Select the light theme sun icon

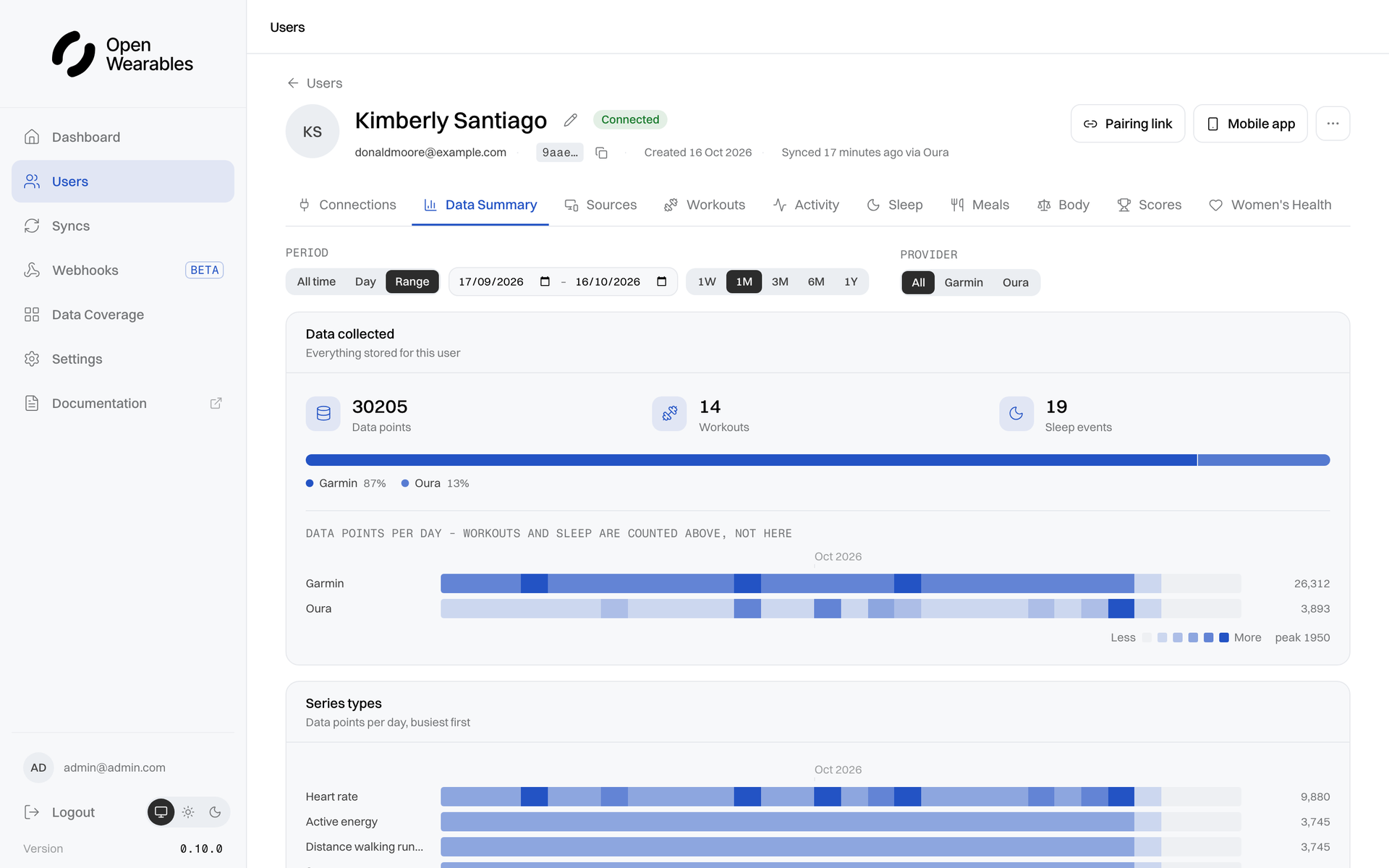click(188, 812)
